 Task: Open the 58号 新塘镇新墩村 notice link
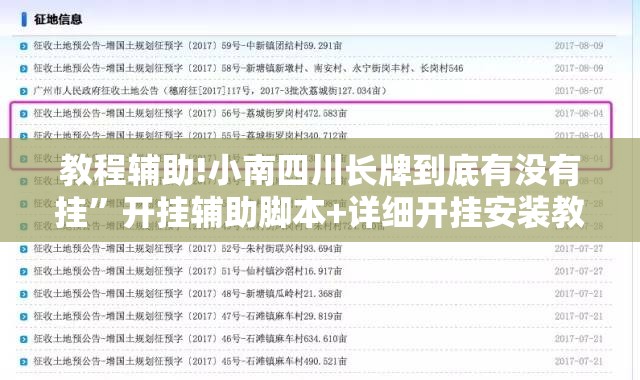[x=248, y=68]
